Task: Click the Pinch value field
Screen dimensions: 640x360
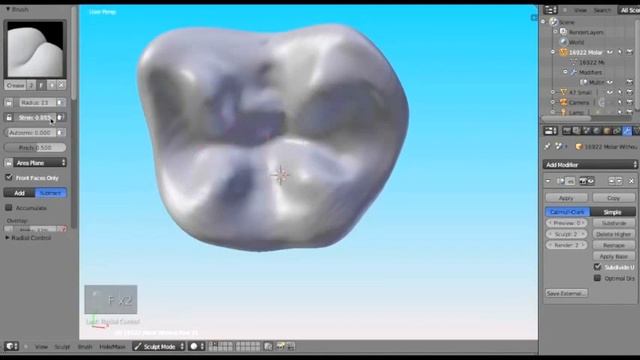Action: pos(35,148)
